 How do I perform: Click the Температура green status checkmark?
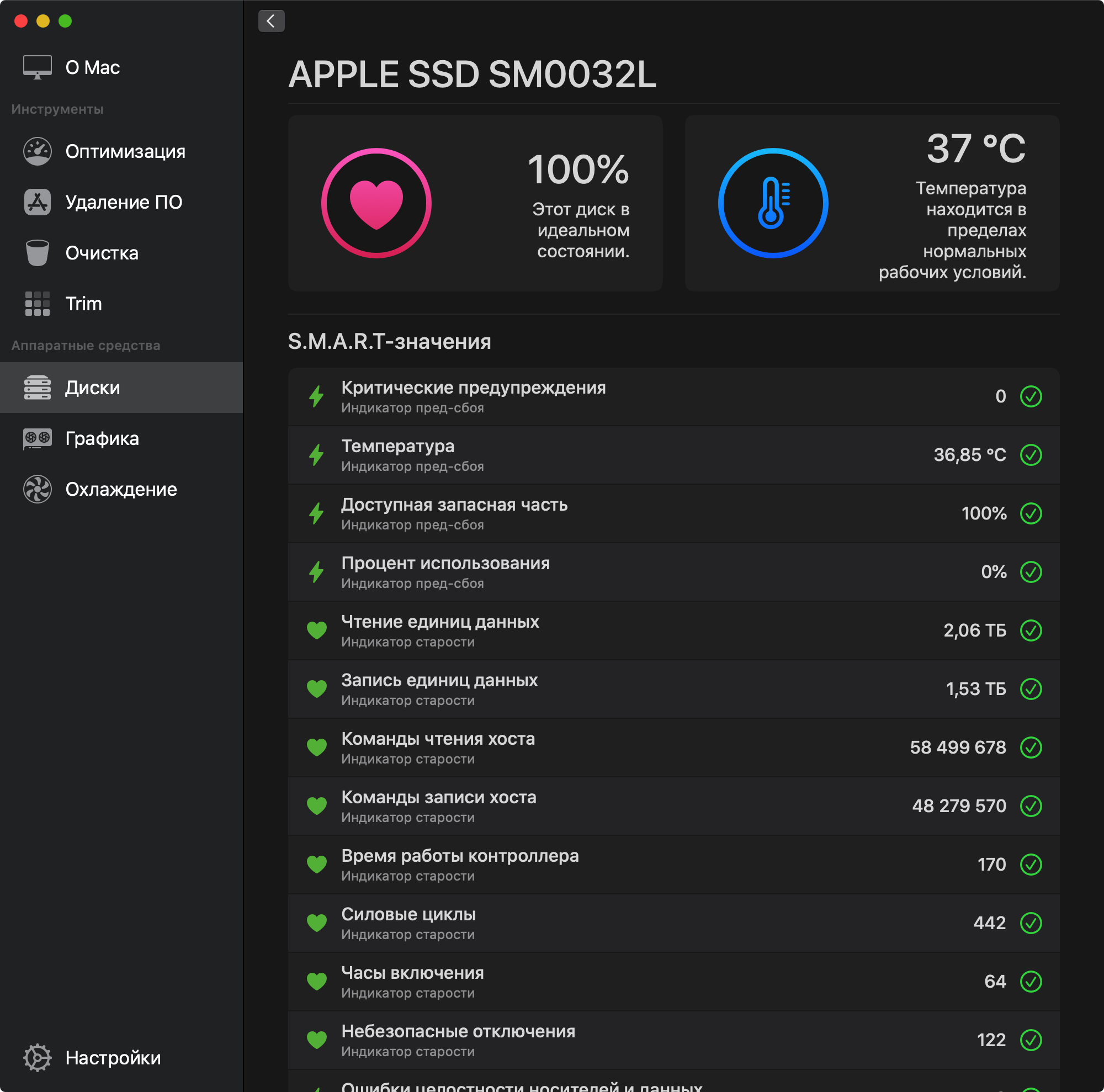point(1031,455)
